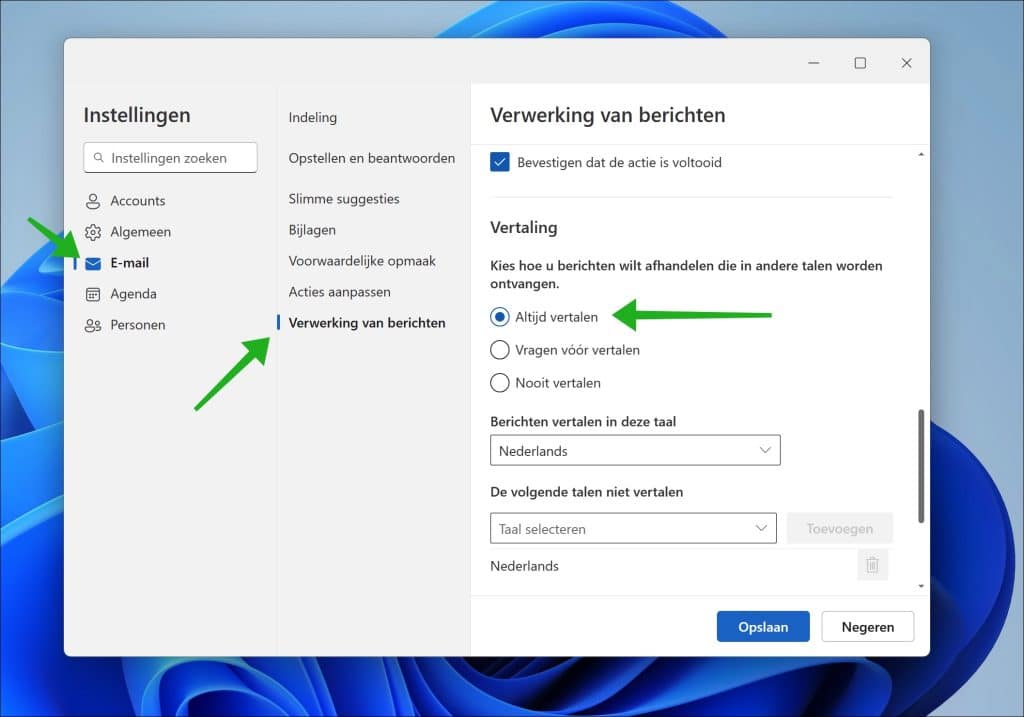1024x717 pixels.
Task: Click the E-mail envelope icon
Action: (x=93, y=263)
